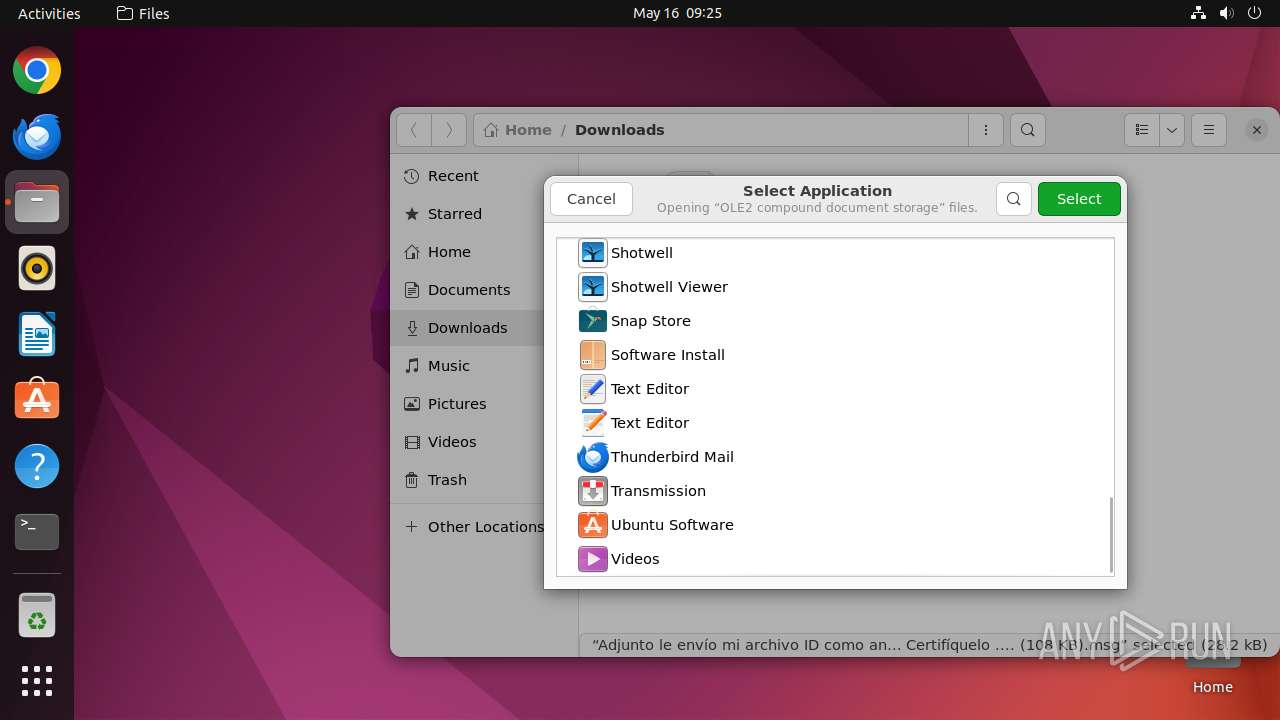Open the power menu in the top bar
The width and height of the screenshot is (1280, 720).
[x=1254, y=13]
